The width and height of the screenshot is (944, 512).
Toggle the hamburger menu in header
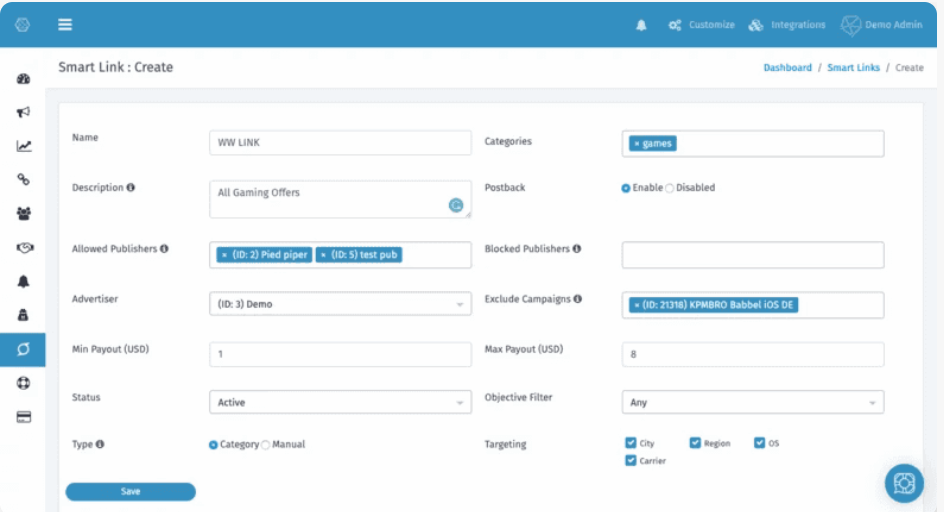(x=65, y=25)
